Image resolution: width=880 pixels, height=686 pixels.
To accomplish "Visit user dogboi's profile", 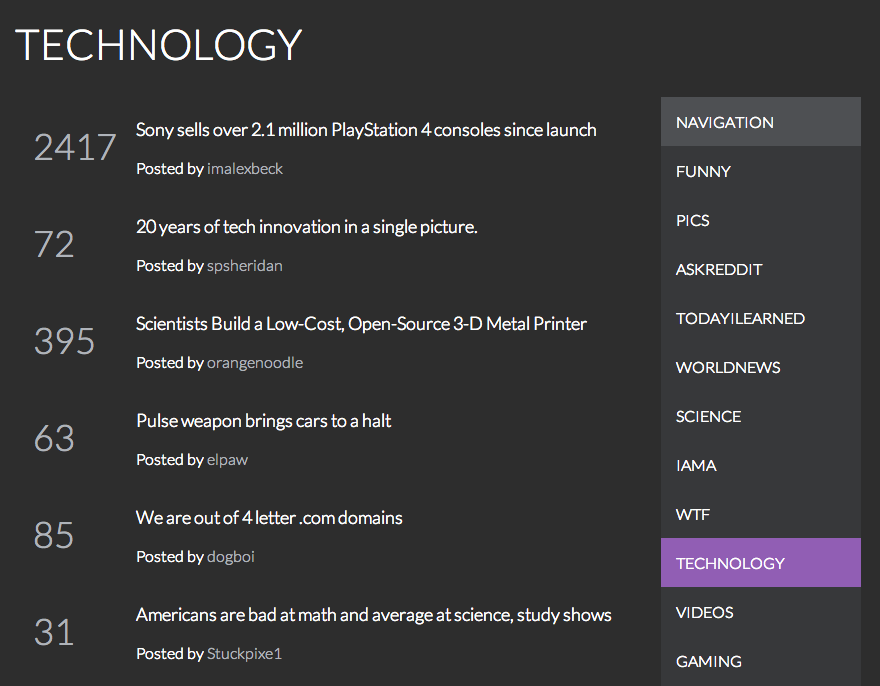I will click(231, 557).
